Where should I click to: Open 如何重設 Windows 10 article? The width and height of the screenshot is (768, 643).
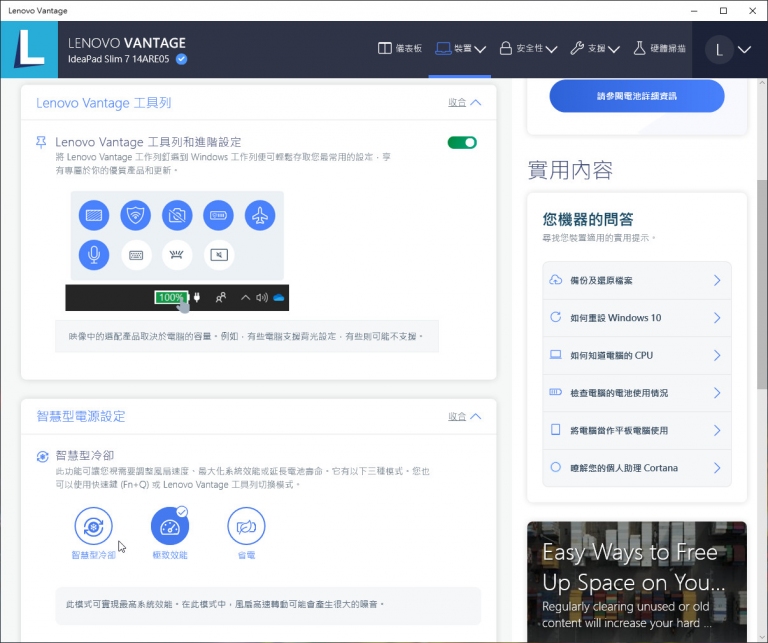click(637, 318)
